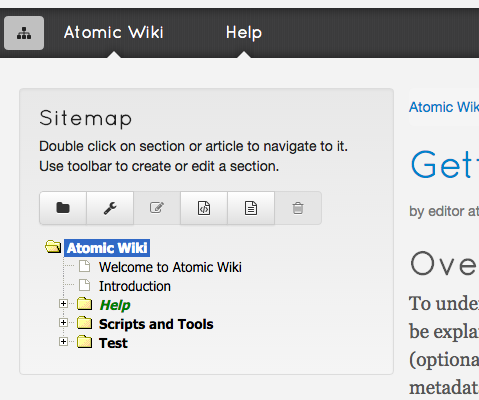Follow the Atomic Wiki breadcrumb link
The image size is (479, 400).
pyautogui.click(x=444, y=107)
